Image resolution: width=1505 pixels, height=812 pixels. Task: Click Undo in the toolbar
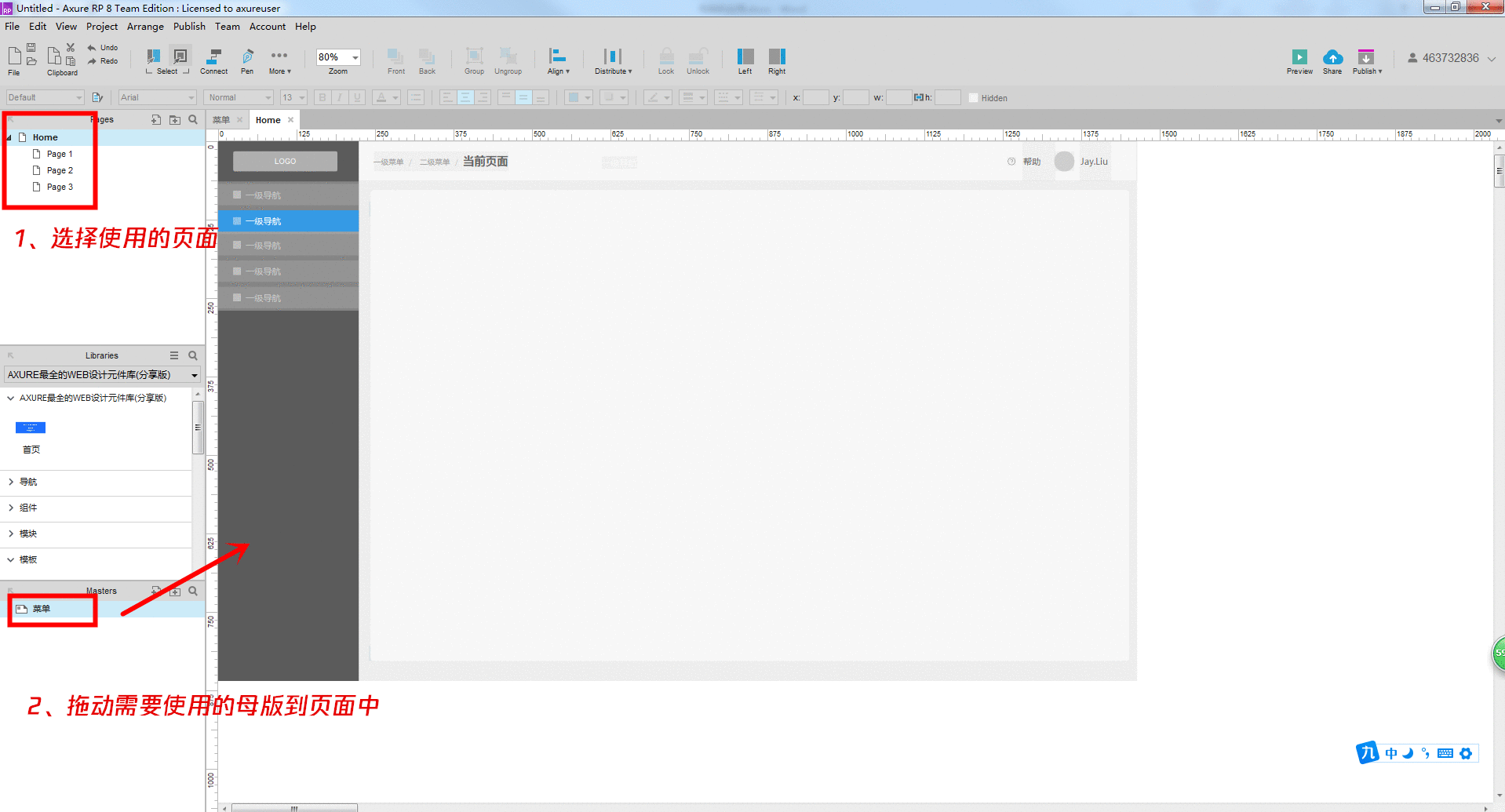pyautogui.click(x=102, y=48)
